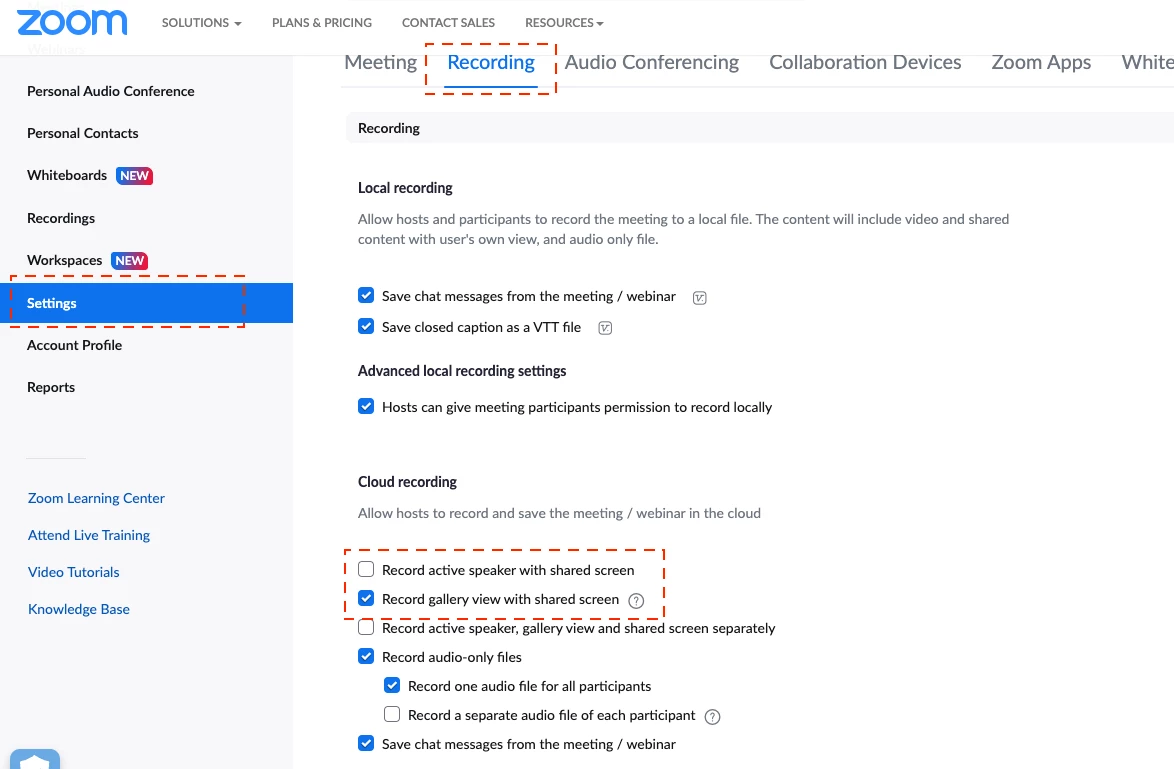Toggle Record one audio file for all participants
1174x769 pixels.
click(392, 684)
